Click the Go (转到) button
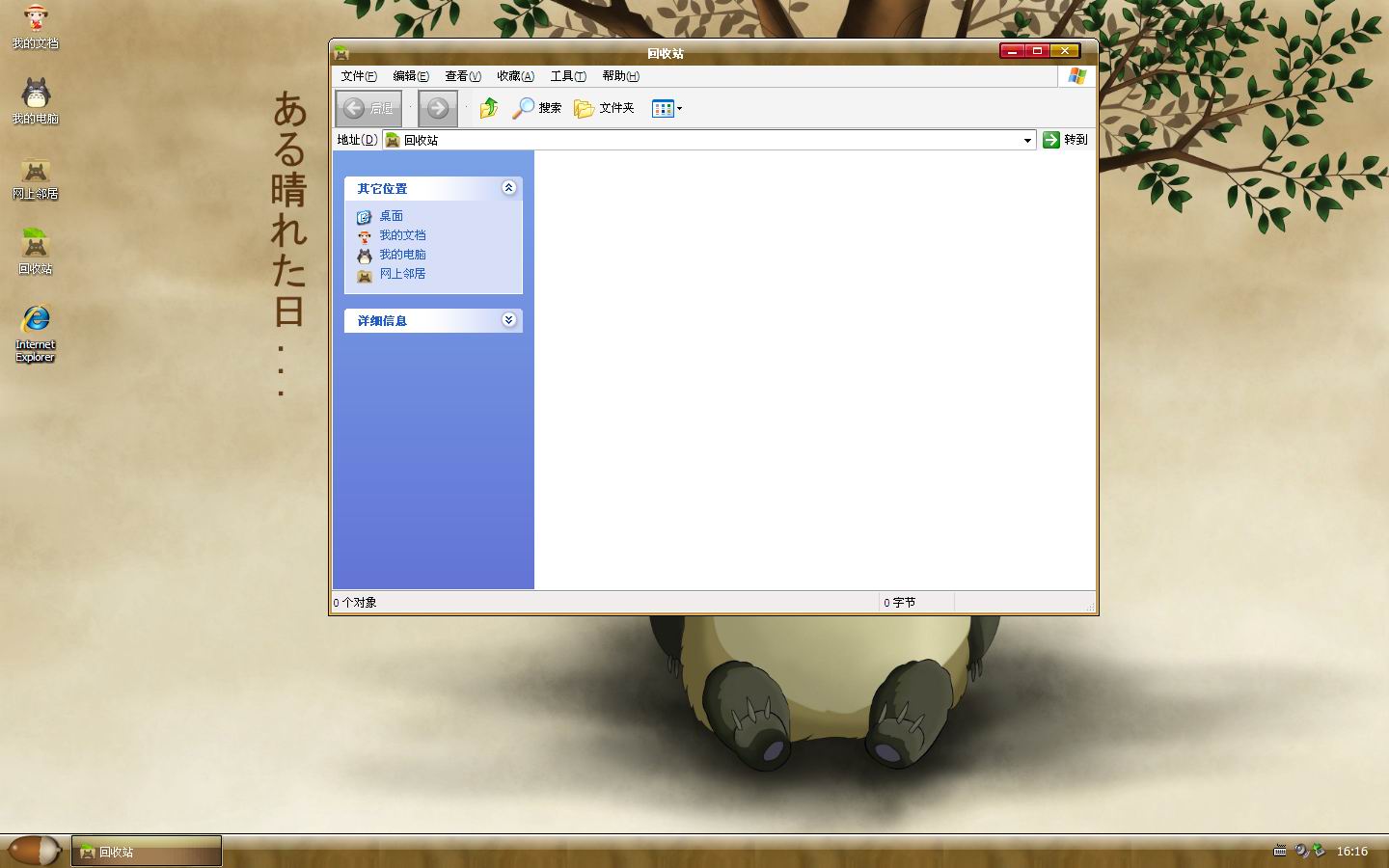This screenshot has height=868, width=1389. pos(1065,140)
